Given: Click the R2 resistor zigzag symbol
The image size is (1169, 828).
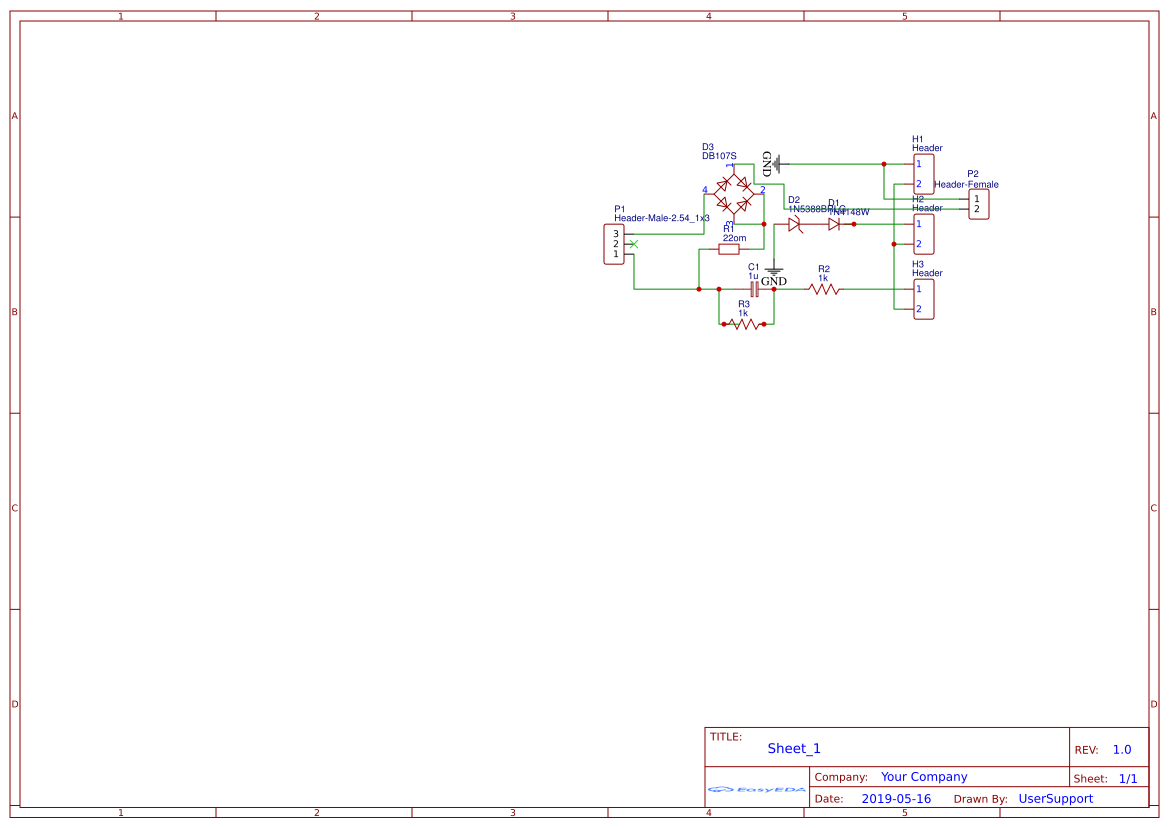Looking at the screenshot, I should (x=824, y=289).
